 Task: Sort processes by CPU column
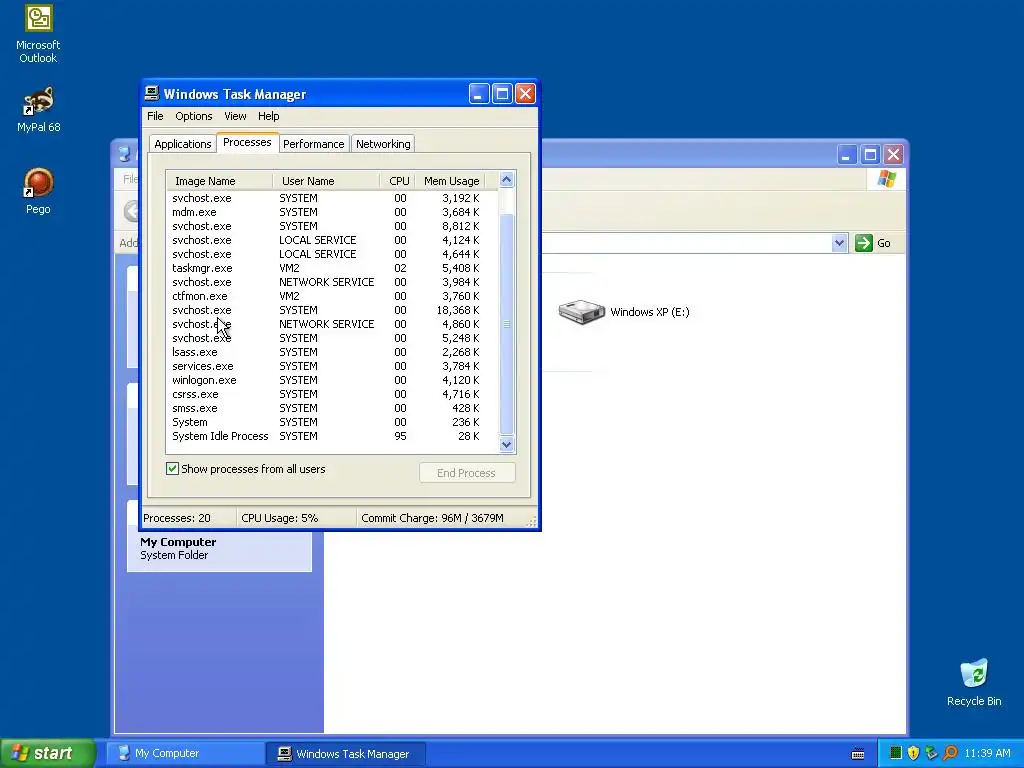coord(398,181)
